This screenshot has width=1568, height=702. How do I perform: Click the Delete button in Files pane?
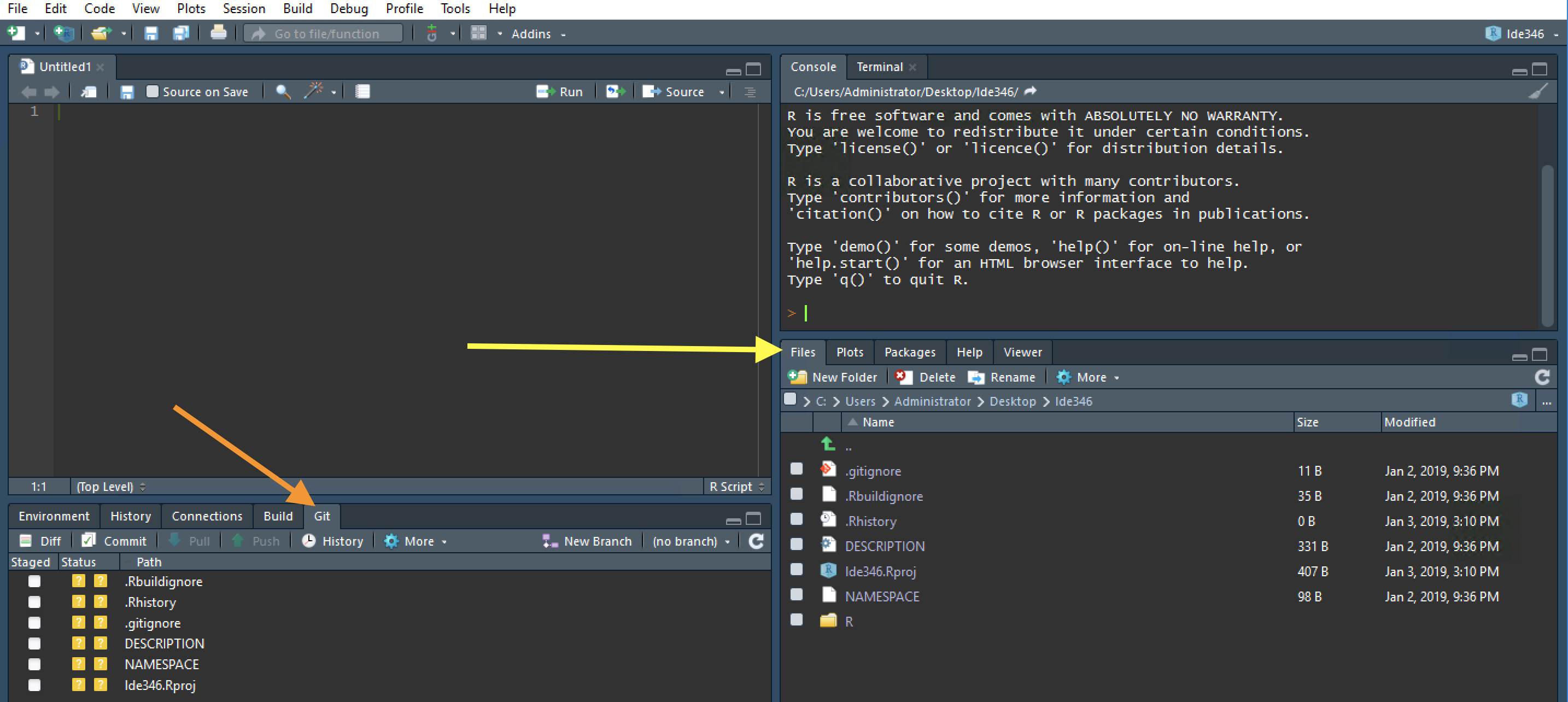925,377
